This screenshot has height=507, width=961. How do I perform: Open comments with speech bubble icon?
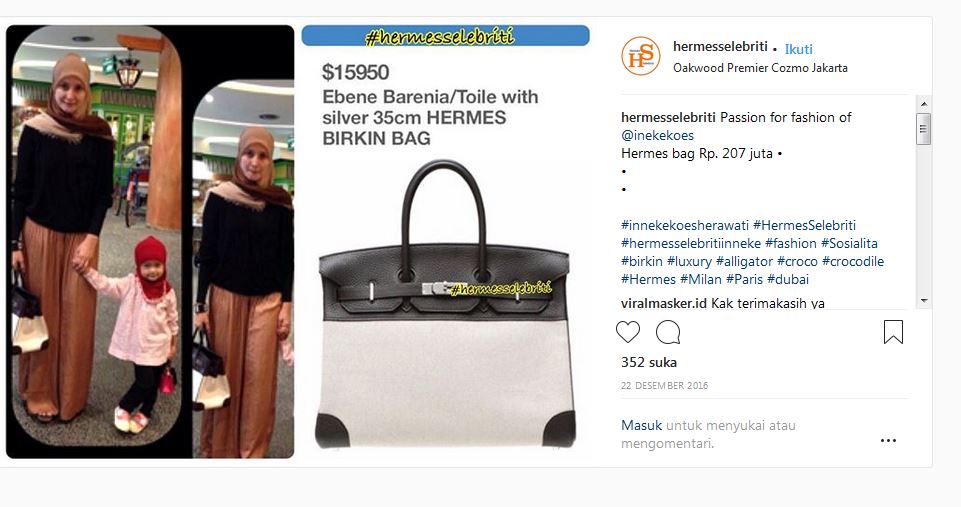pos(668,332)
